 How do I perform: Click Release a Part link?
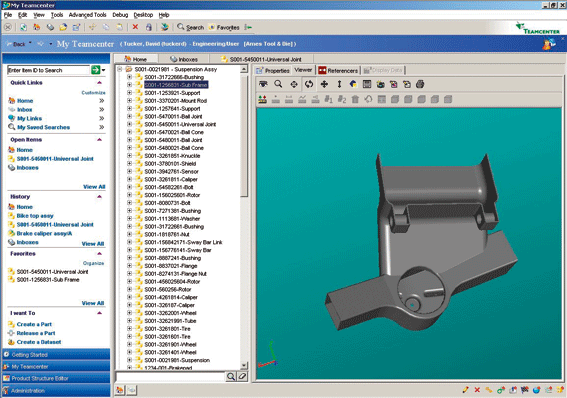coord(36,333)
